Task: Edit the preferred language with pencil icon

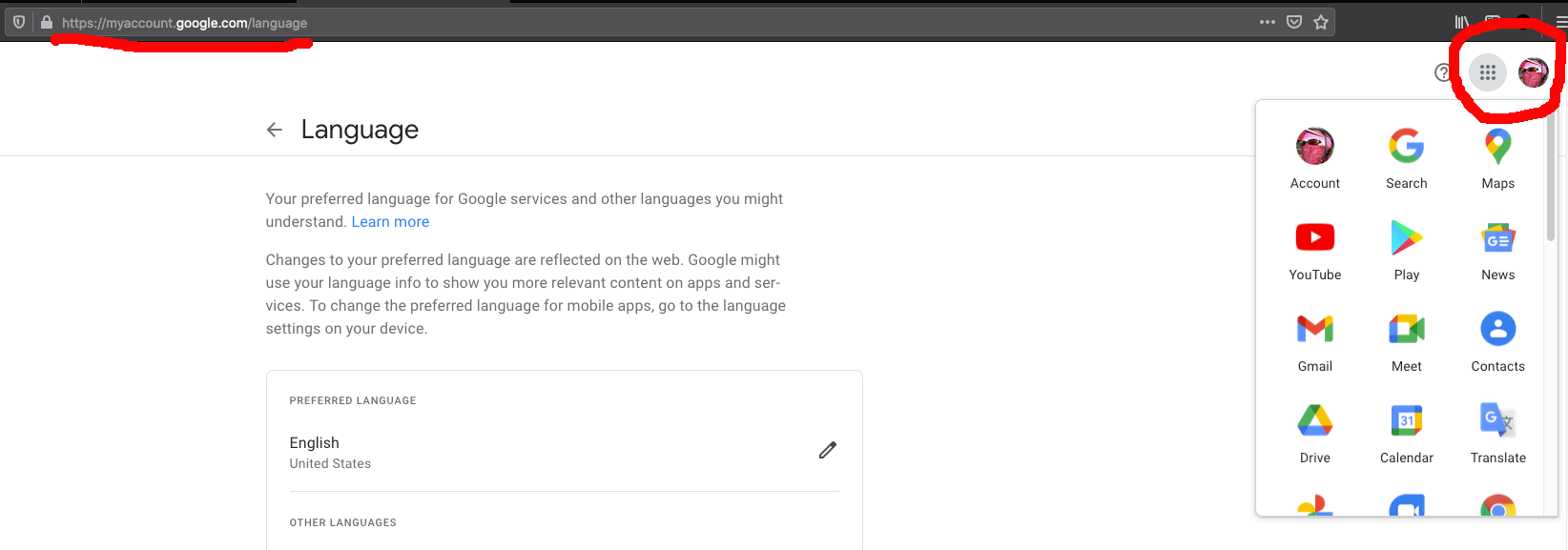Action: click(x=827, y=450)
